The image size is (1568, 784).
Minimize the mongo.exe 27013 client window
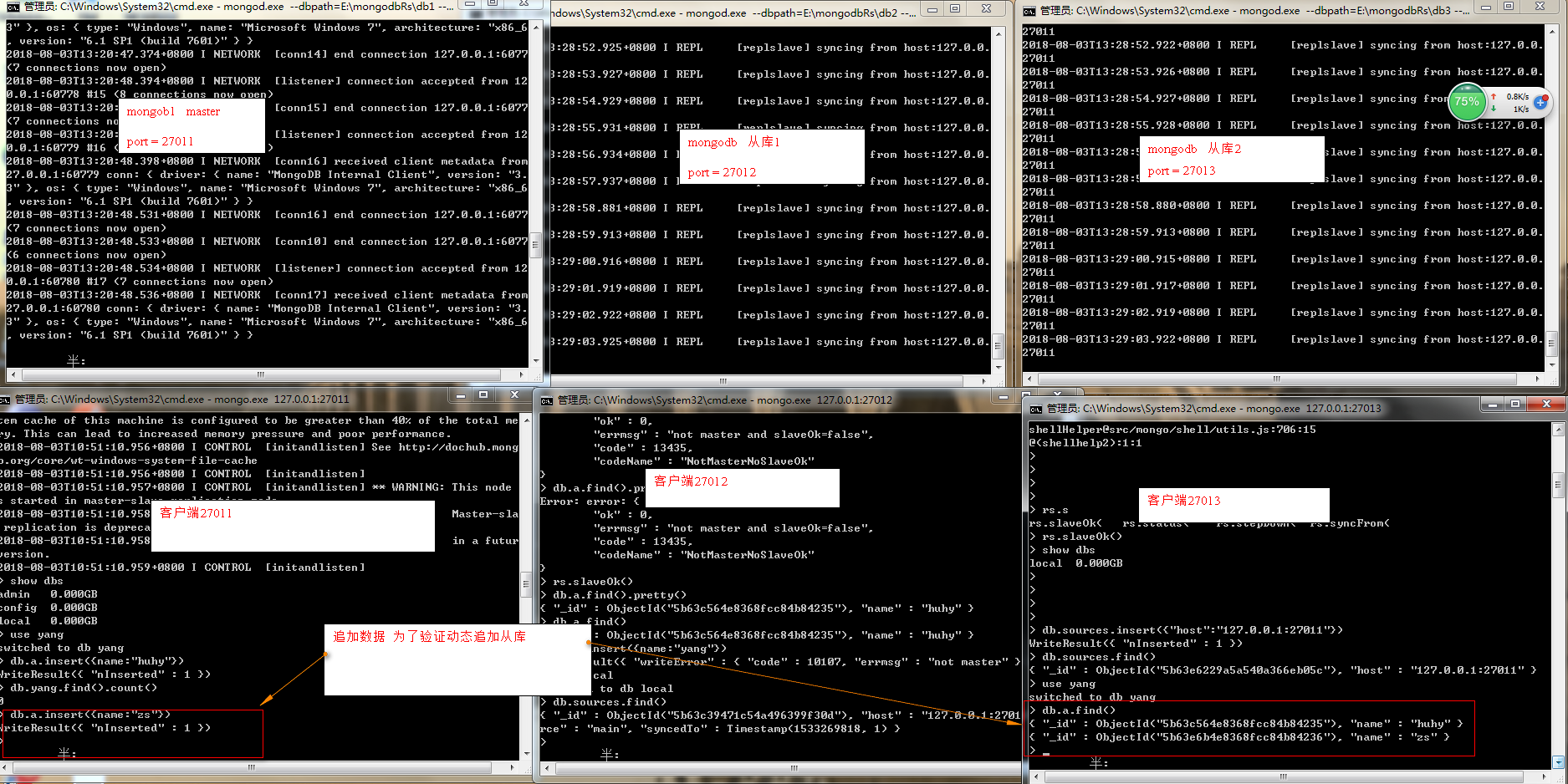point(1491,405)
